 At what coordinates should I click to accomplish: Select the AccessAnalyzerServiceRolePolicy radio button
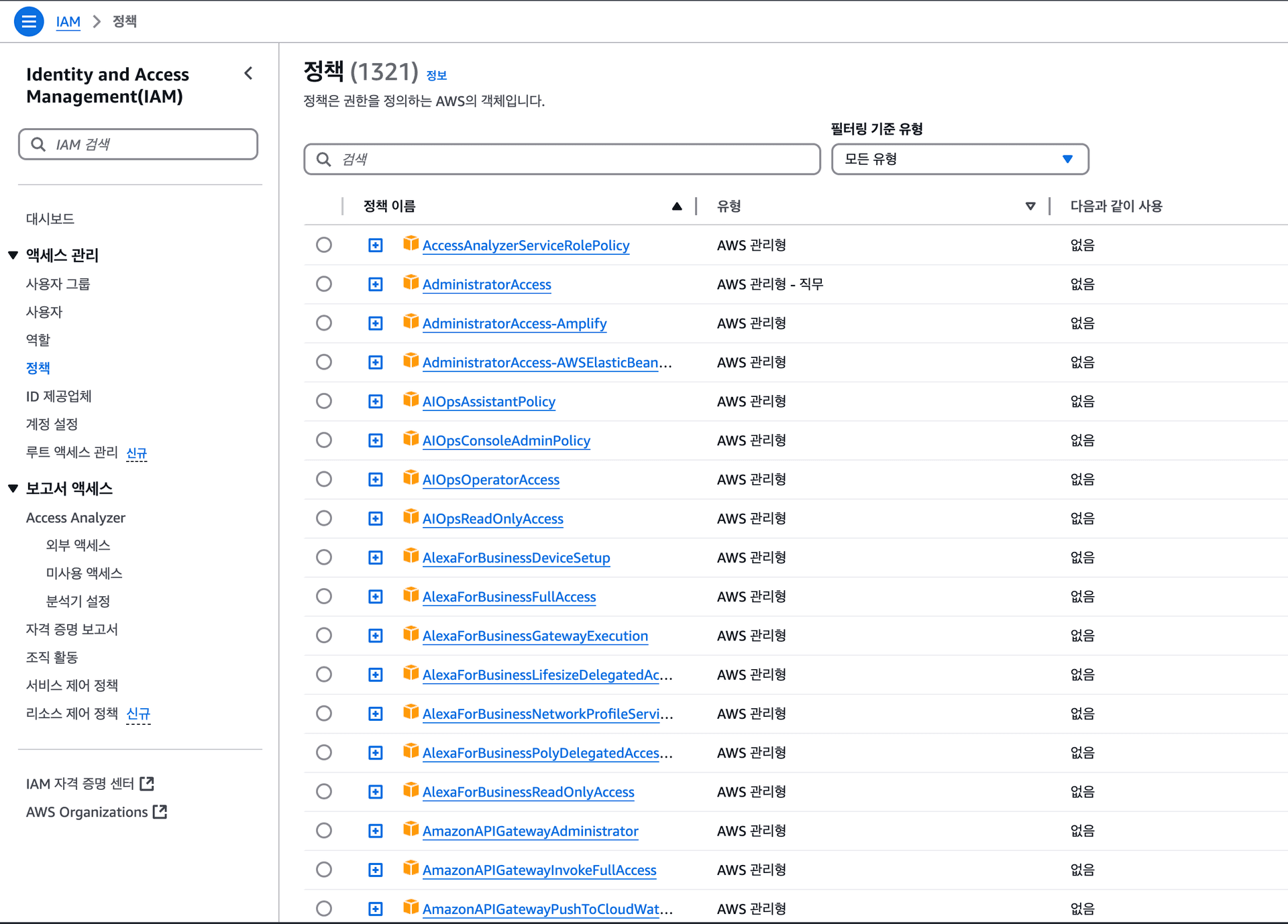tap(324, 245)
